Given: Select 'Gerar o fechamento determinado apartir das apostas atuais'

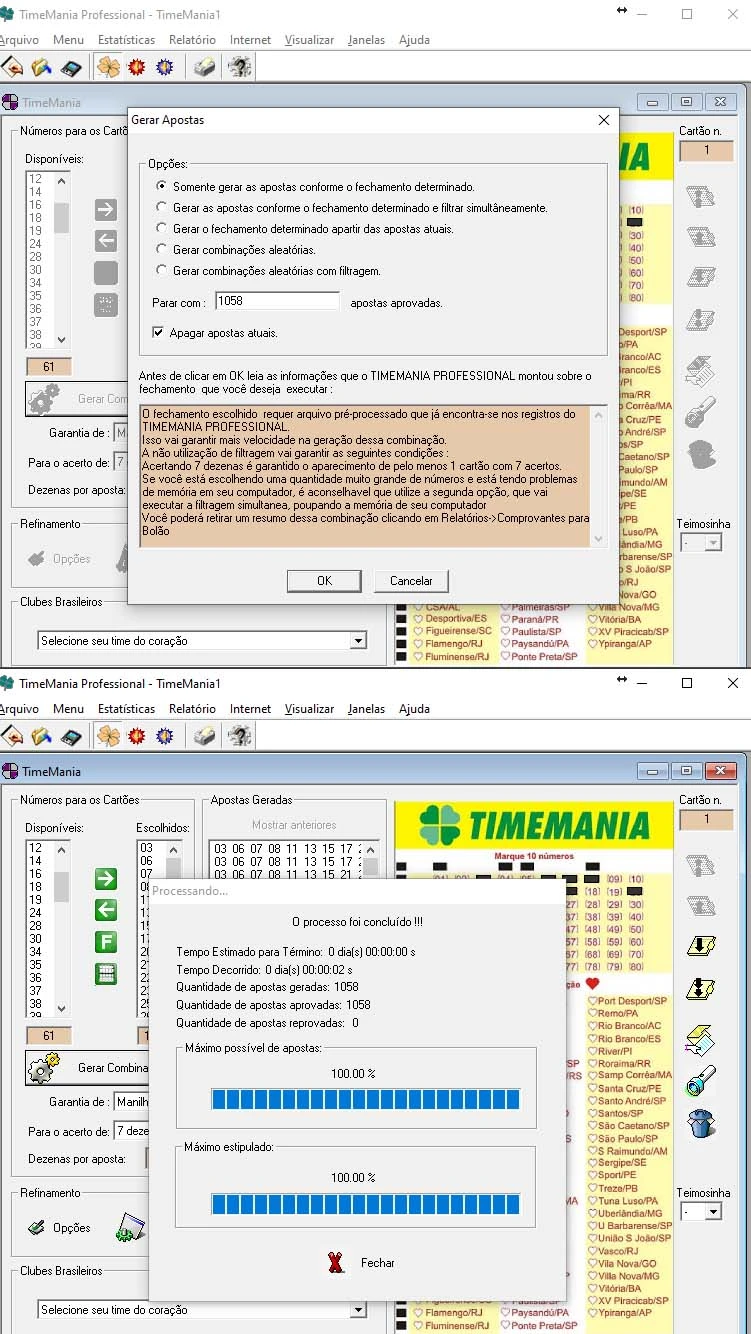Looking at the screenshot, I should [x=163, y=229].
